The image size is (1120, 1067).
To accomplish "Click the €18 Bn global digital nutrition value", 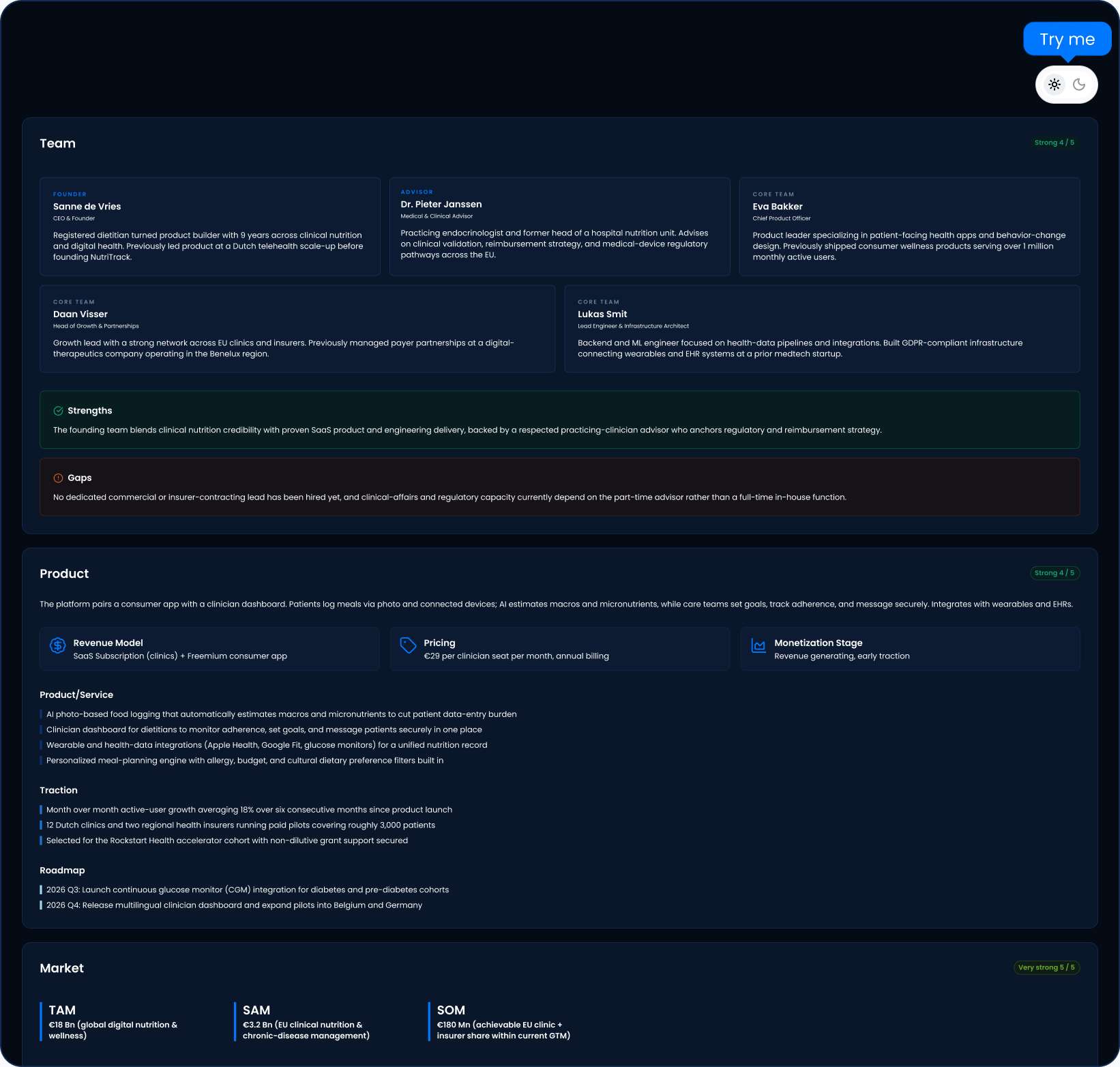I will pos(113,1030).
